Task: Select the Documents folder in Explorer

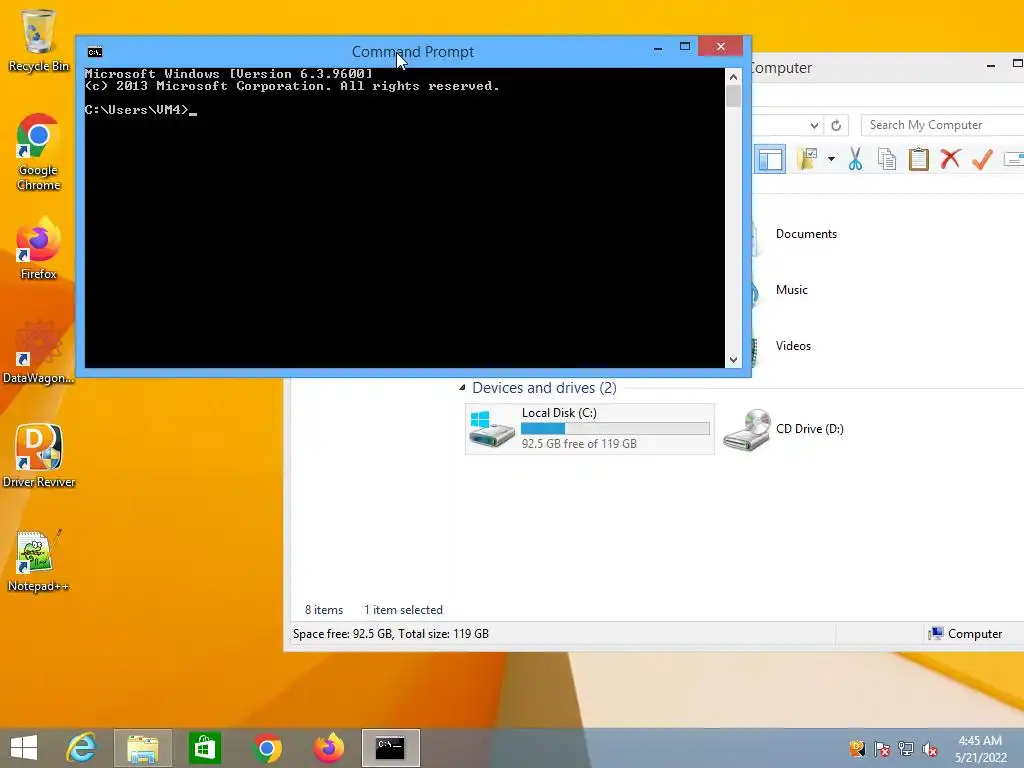Action: click(806, 234)
